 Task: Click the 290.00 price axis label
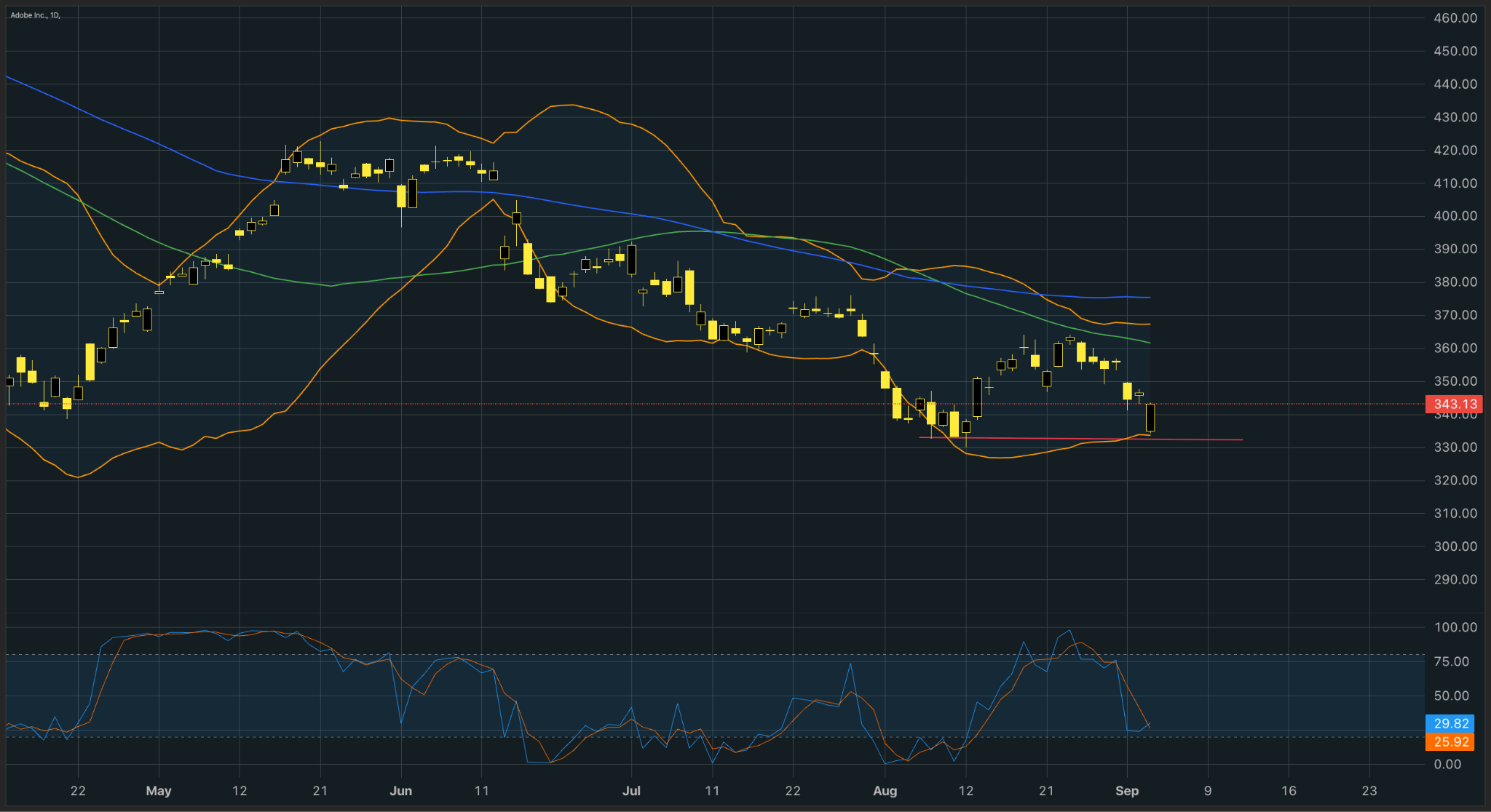[1455, 580]
